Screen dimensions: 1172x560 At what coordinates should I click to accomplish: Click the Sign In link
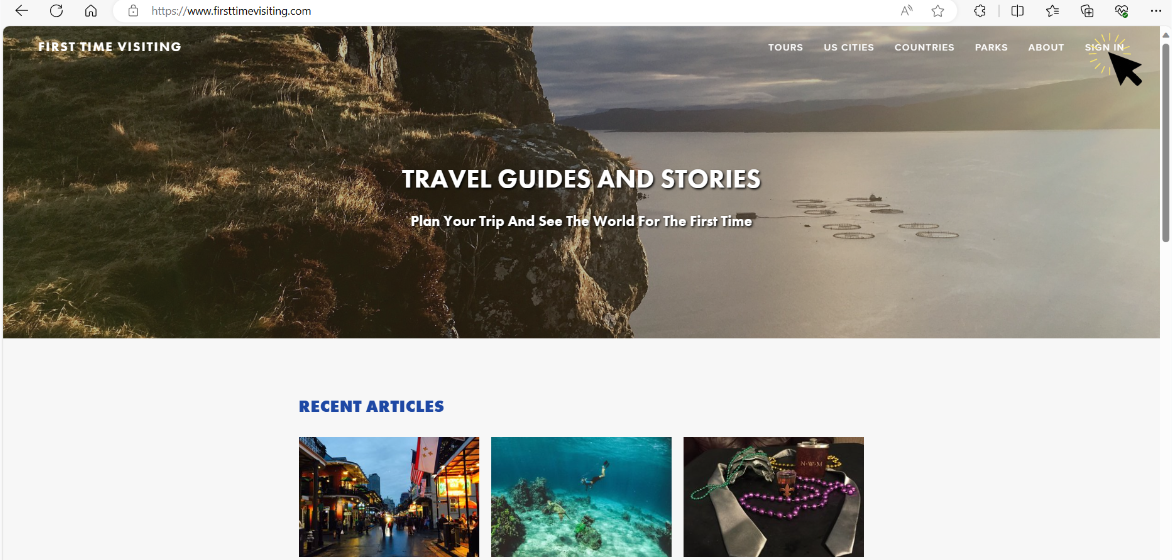click(1104, 47)
